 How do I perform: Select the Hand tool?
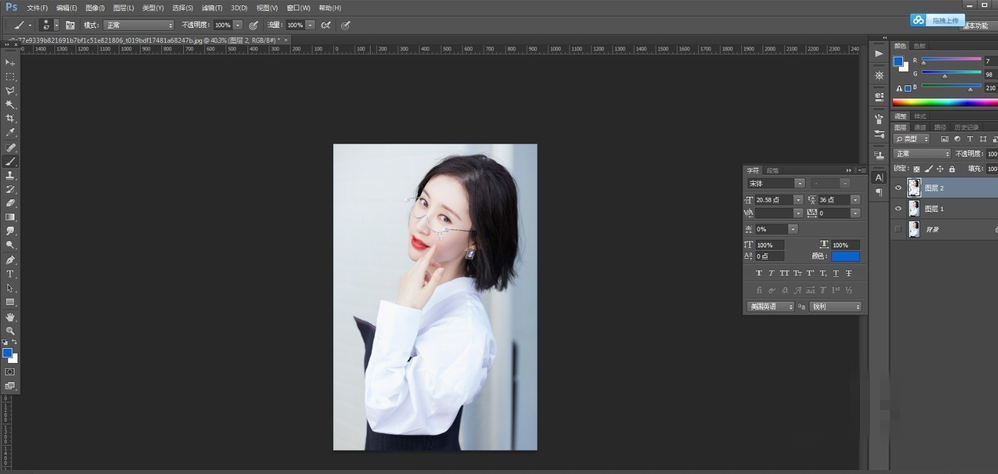(x=11, y=316)
